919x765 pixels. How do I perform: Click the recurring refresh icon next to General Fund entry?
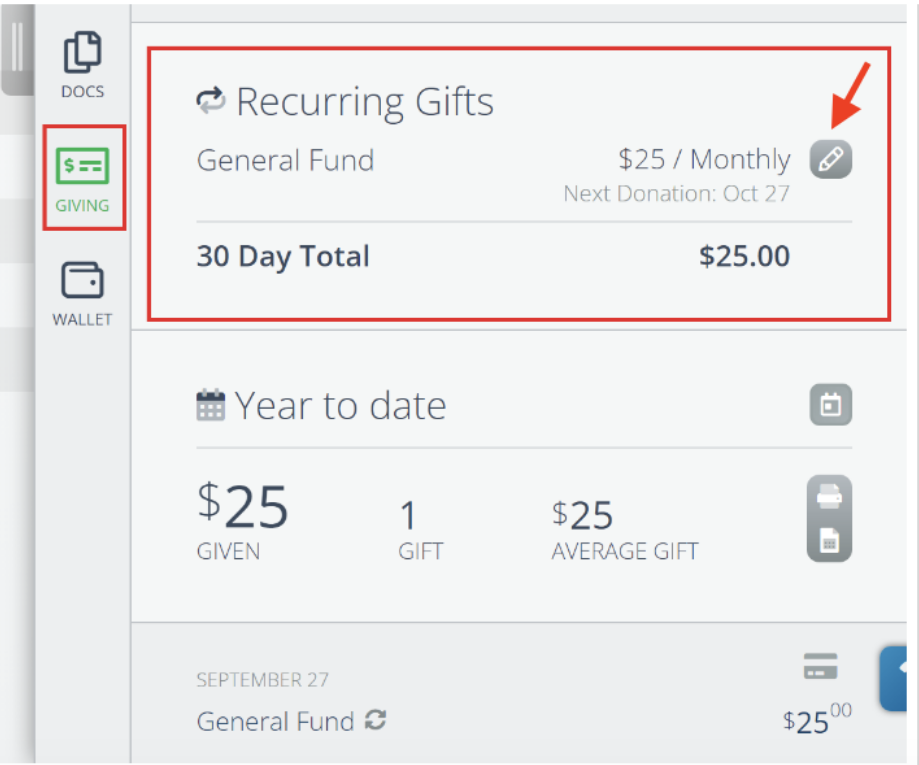coord(374,721)
